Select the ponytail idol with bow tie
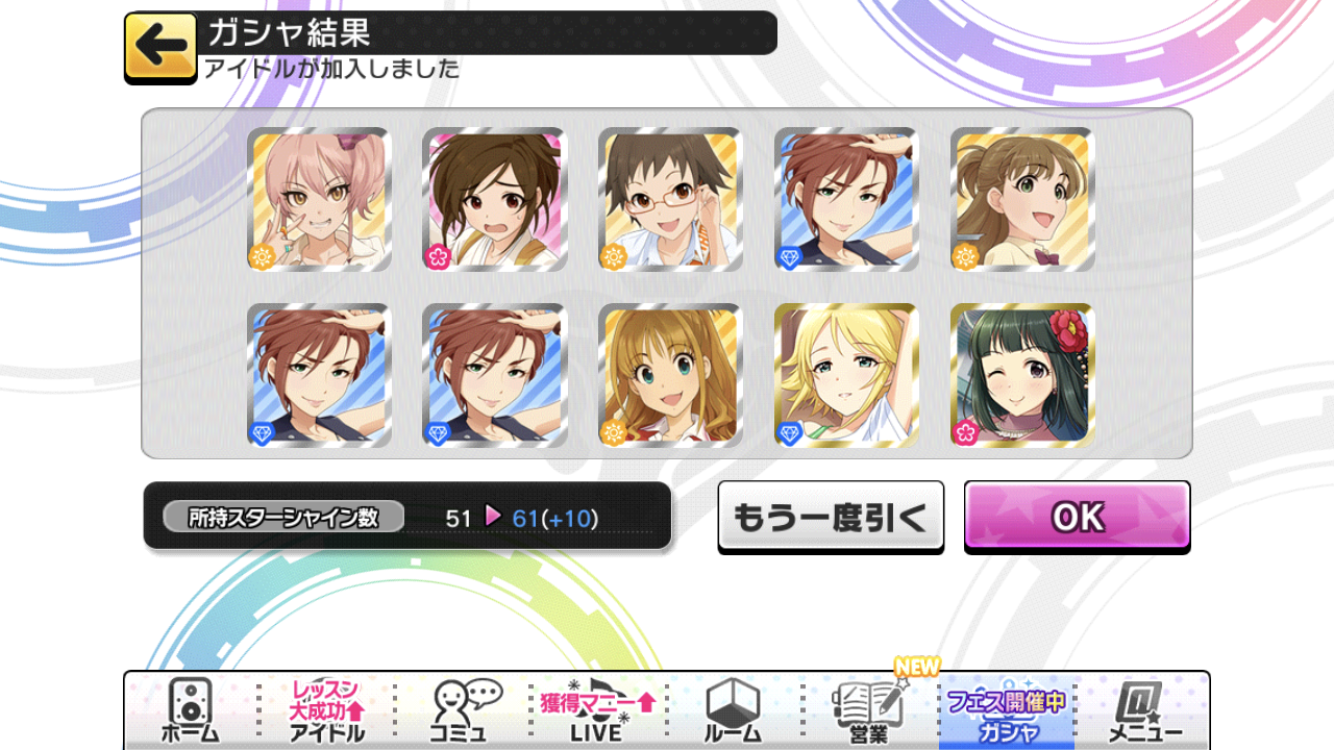This screenshot has width=1334, height=750. (1022, 200)
